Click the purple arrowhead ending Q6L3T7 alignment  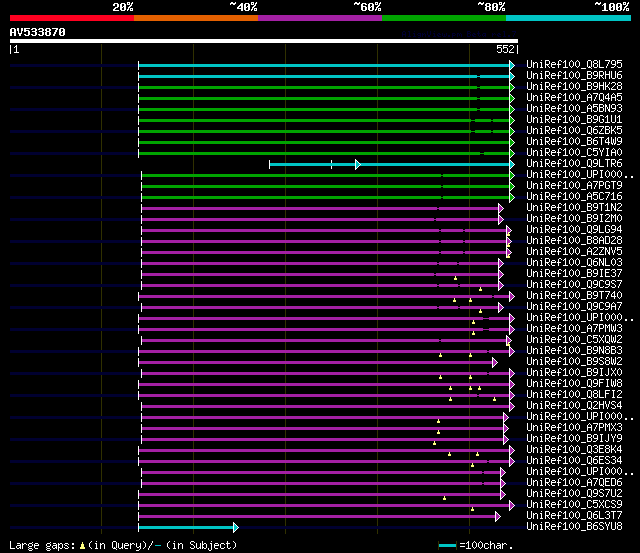pos(498,516)
